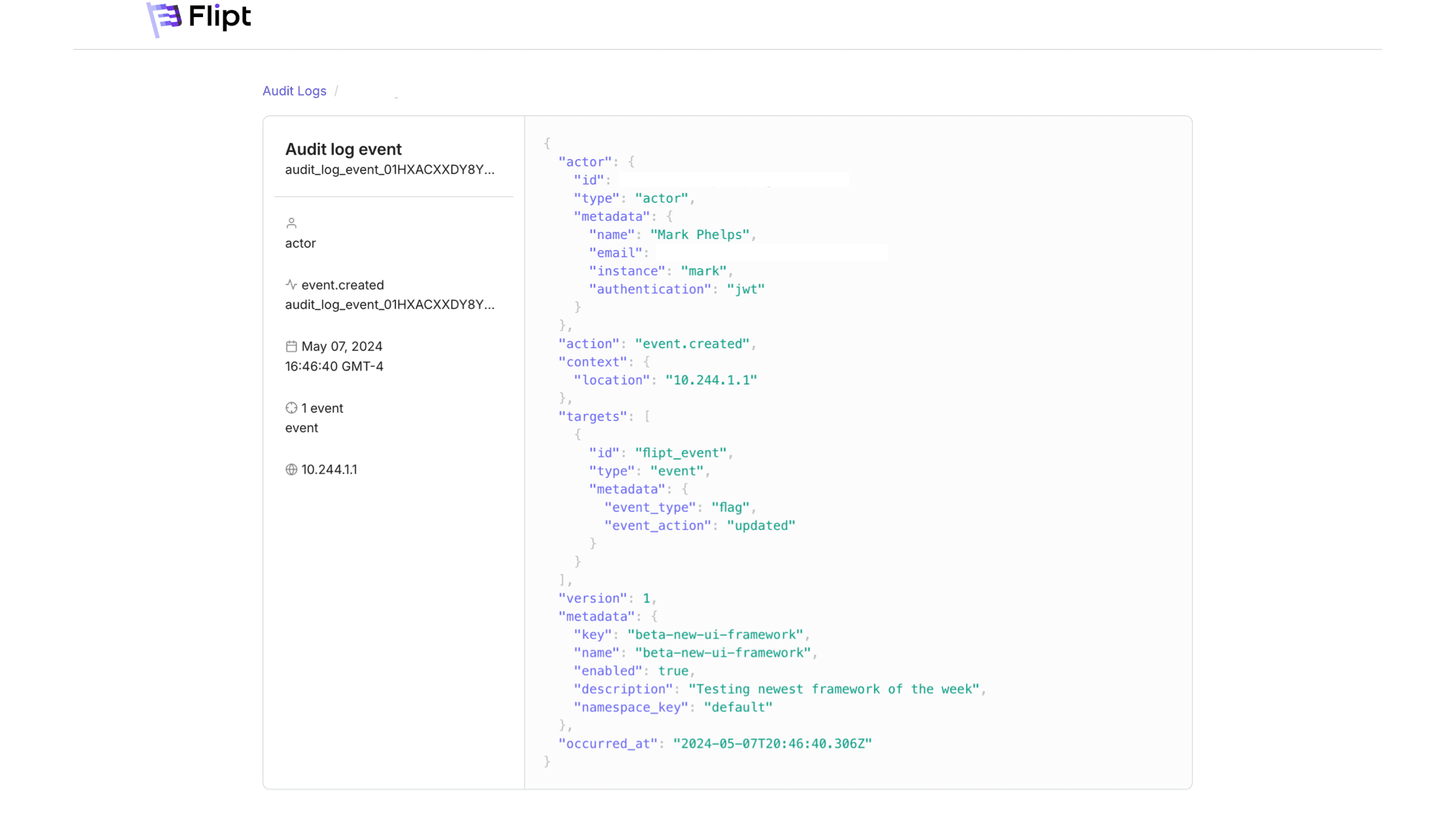Click the globe icon beside 10.244.1.1
1456x820 pixels.
pyautogui.click(x=291, y=470)
